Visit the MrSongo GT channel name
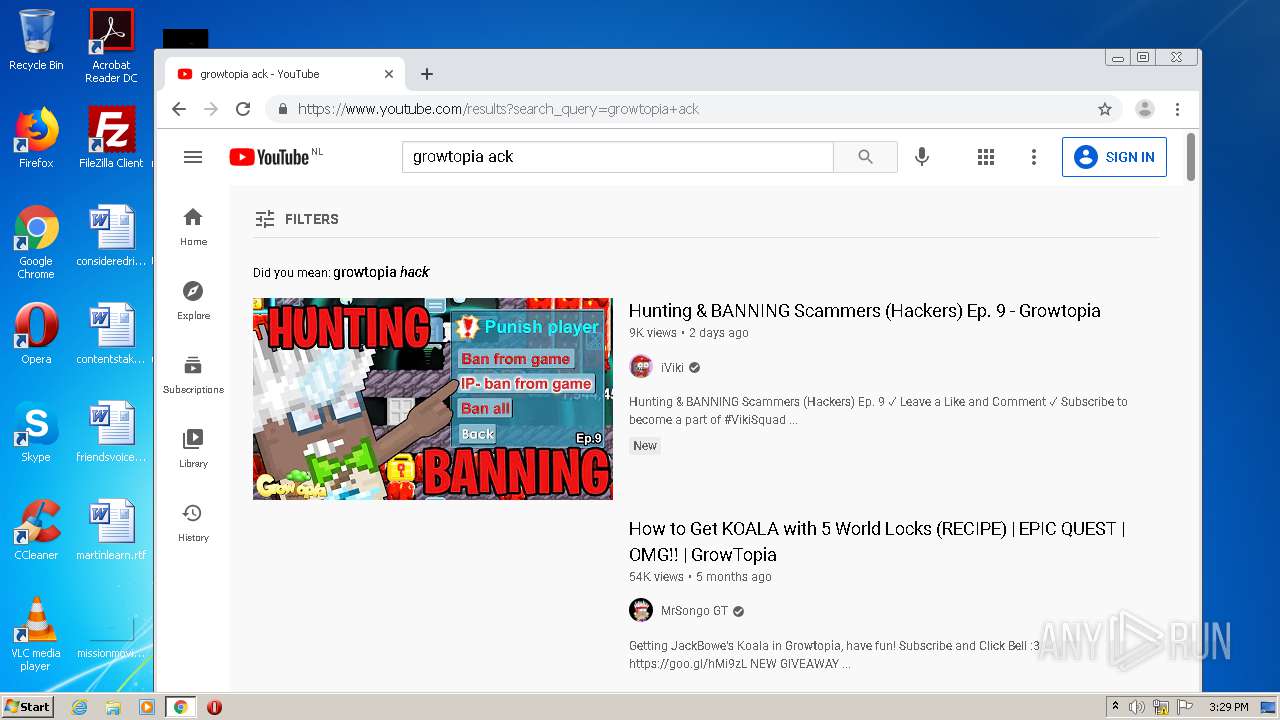 pyautogui.click(x=694, y=611)
